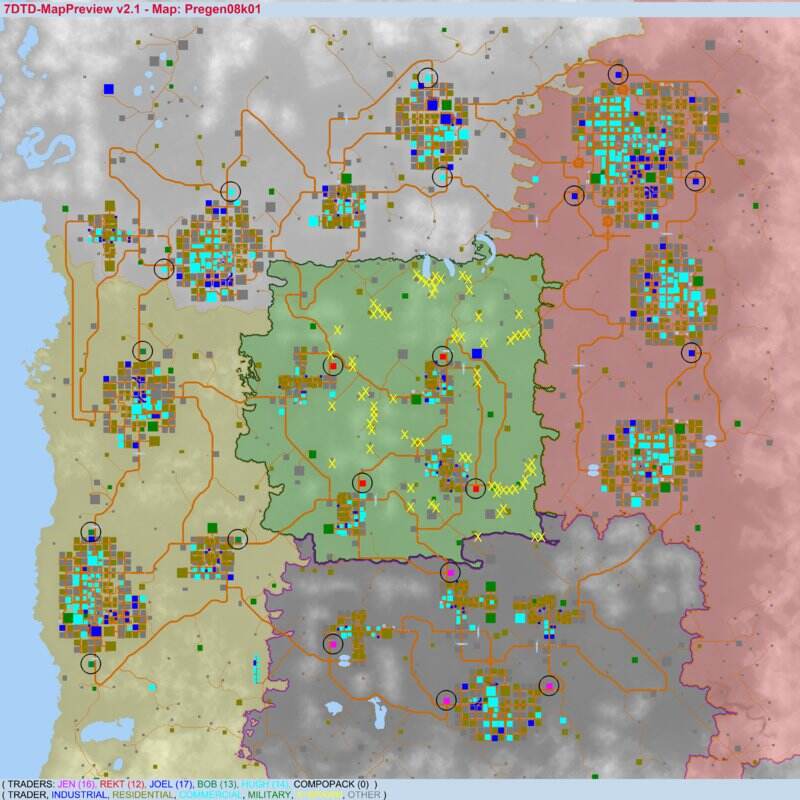
Task: Select the westernmost circled pink Jen trader marker
Action: click(333, 645)
